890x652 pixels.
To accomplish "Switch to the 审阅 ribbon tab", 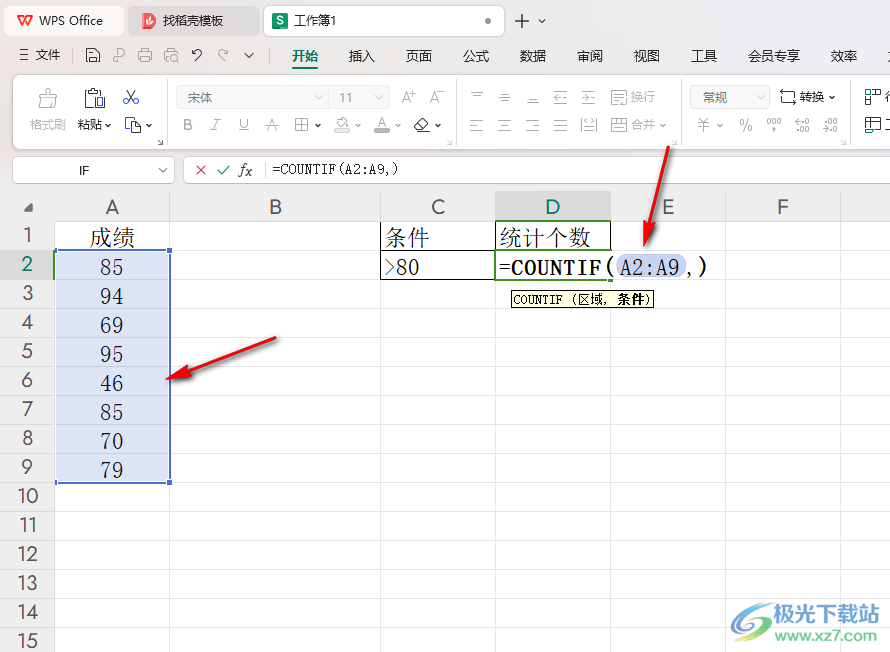I will tap(590, 56).
